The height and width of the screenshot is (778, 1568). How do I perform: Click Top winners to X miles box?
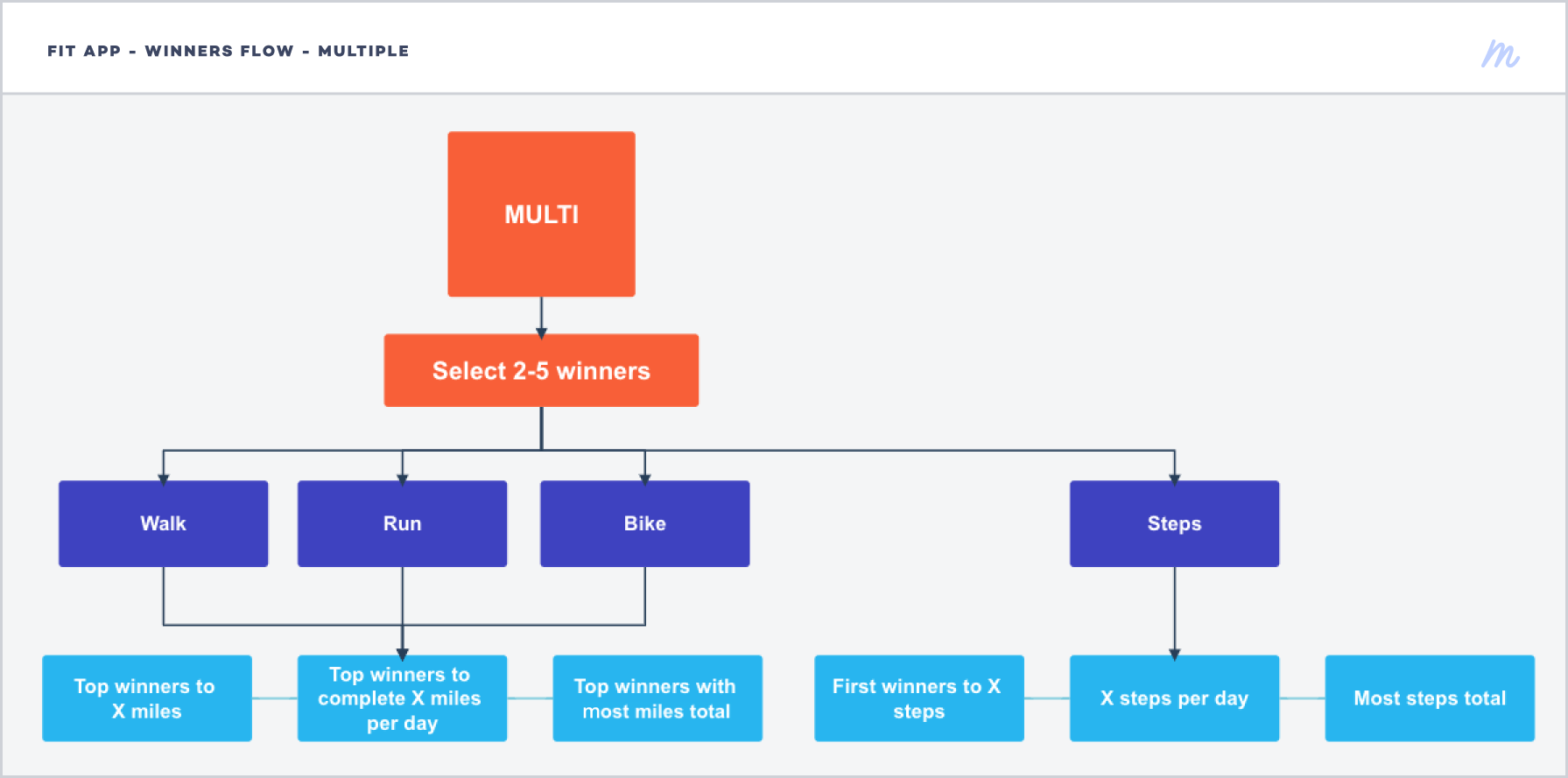(147, 698)
